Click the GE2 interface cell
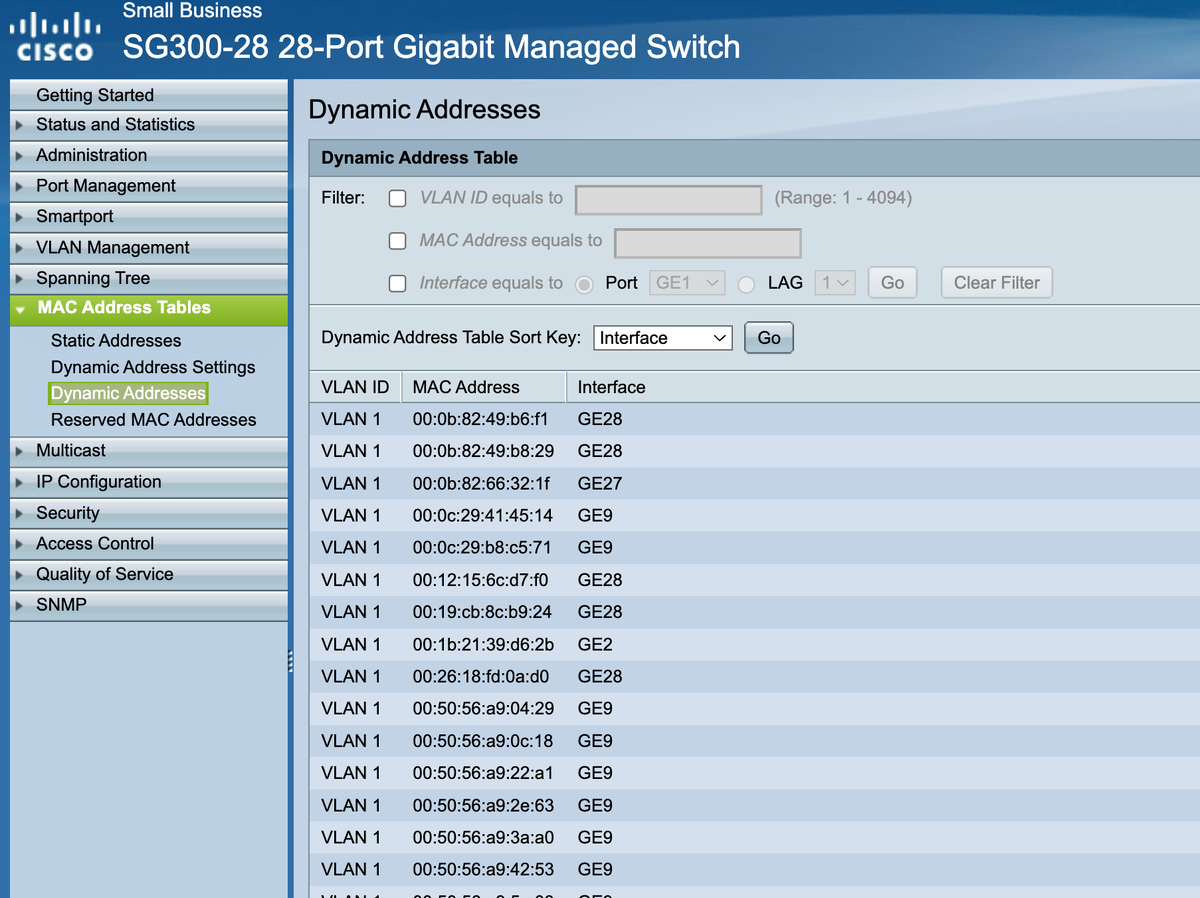 click(x=595, y=644)
